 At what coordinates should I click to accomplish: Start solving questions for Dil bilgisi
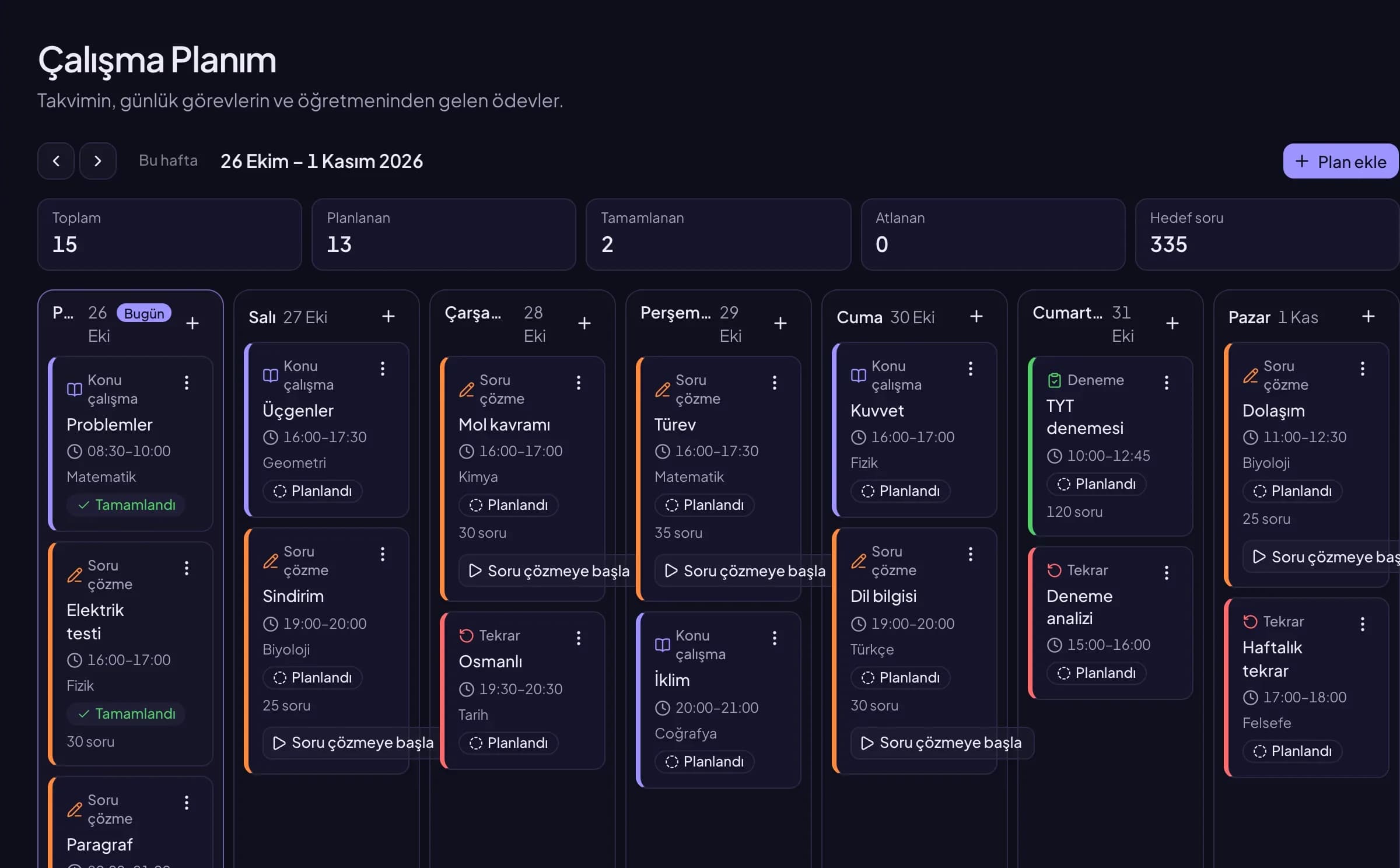point(942,743)
